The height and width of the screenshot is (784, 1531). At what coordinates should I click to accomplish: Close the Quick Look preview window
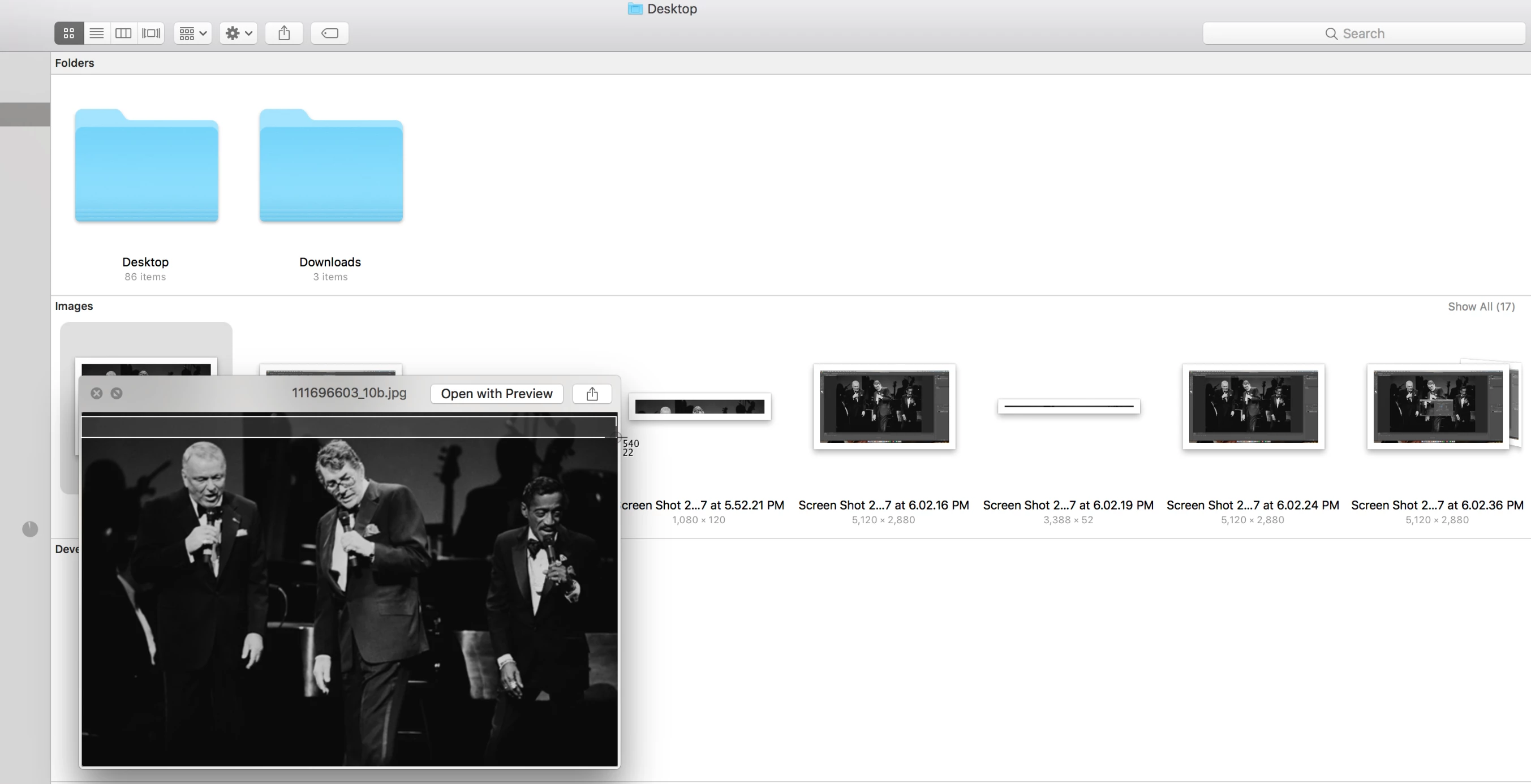(x=97, y=394)
